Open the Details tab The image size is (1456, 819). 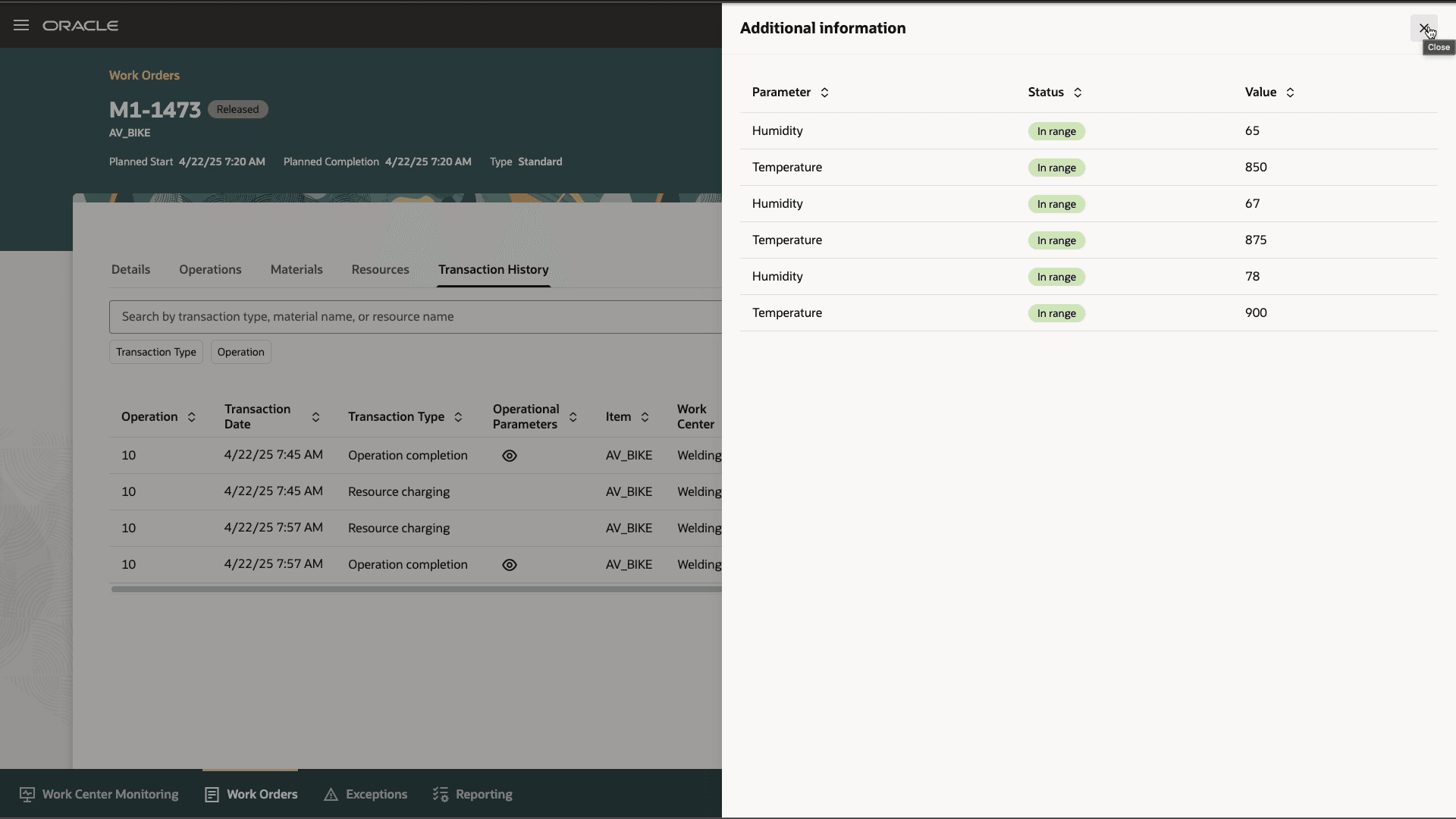click(x=130, y=269)
